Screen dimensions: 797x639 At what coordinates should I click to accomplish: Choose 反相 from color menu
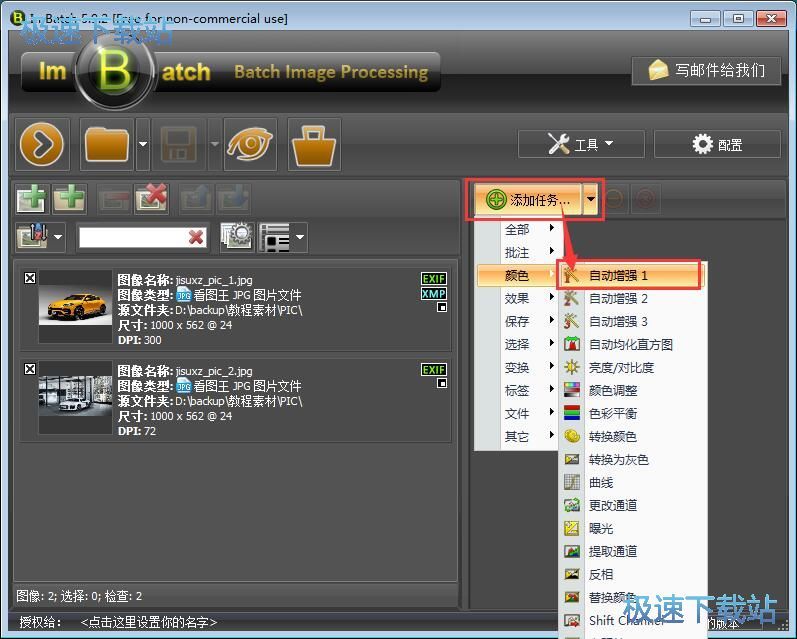pyautogui.click(x=632, y=574)
